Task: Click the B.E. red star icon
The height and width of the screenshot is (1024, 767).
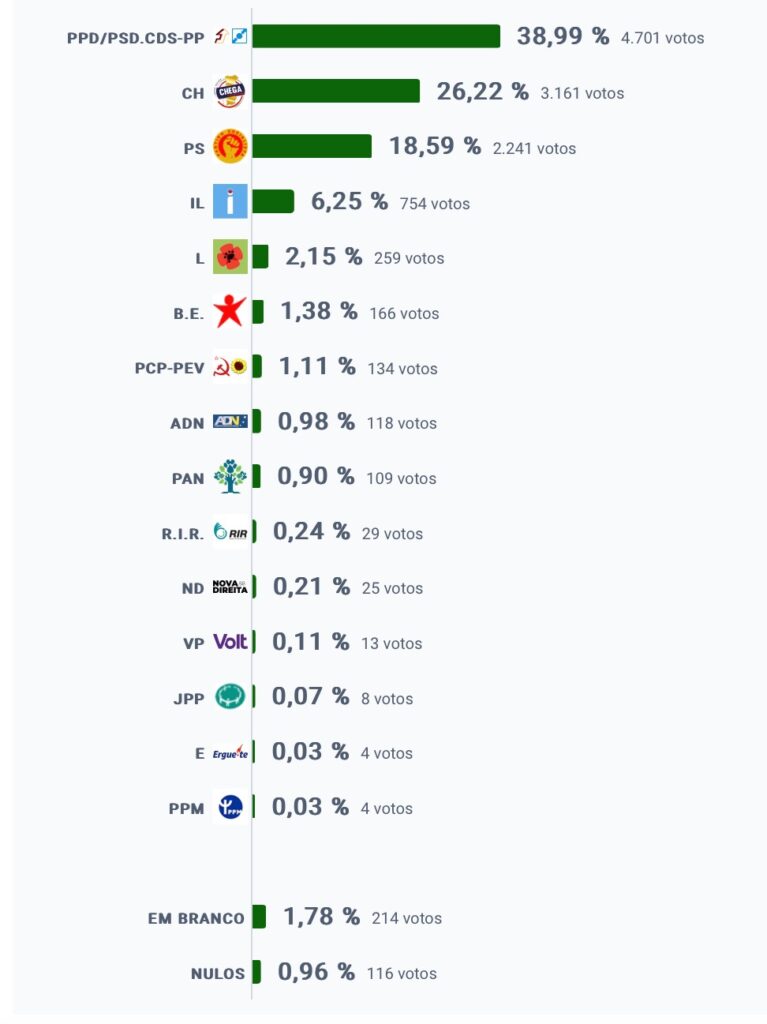Action: click(230, 312)
